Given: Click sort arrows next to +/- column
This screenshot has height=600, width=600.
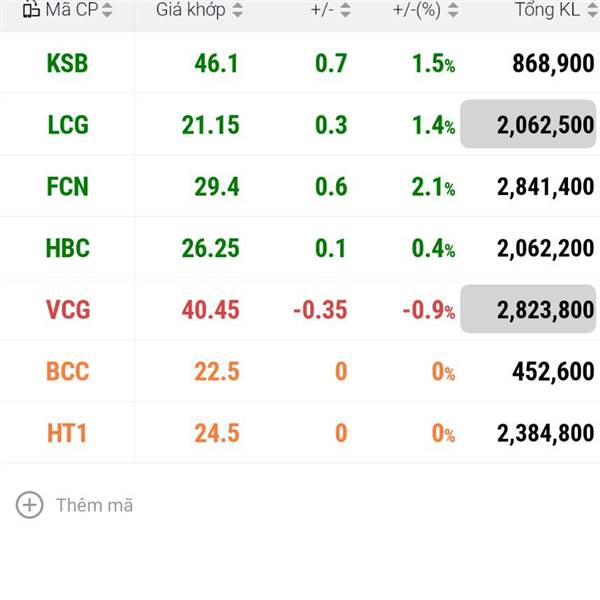Looking at the screenshot, I should coord(345,11).
